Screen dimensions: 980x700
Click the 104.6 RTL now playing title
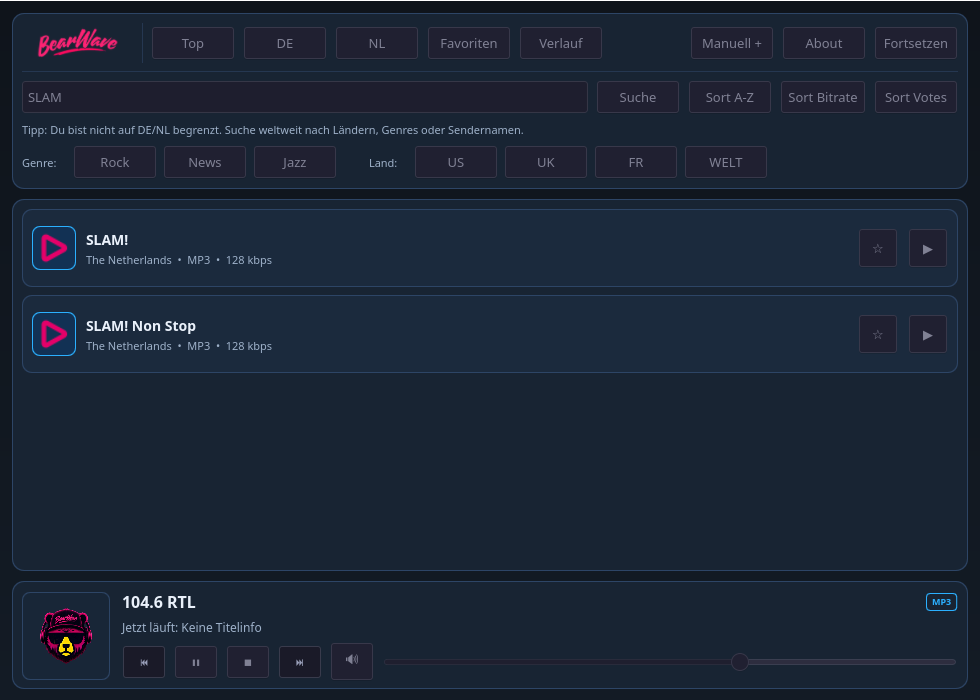click(159, 602)
